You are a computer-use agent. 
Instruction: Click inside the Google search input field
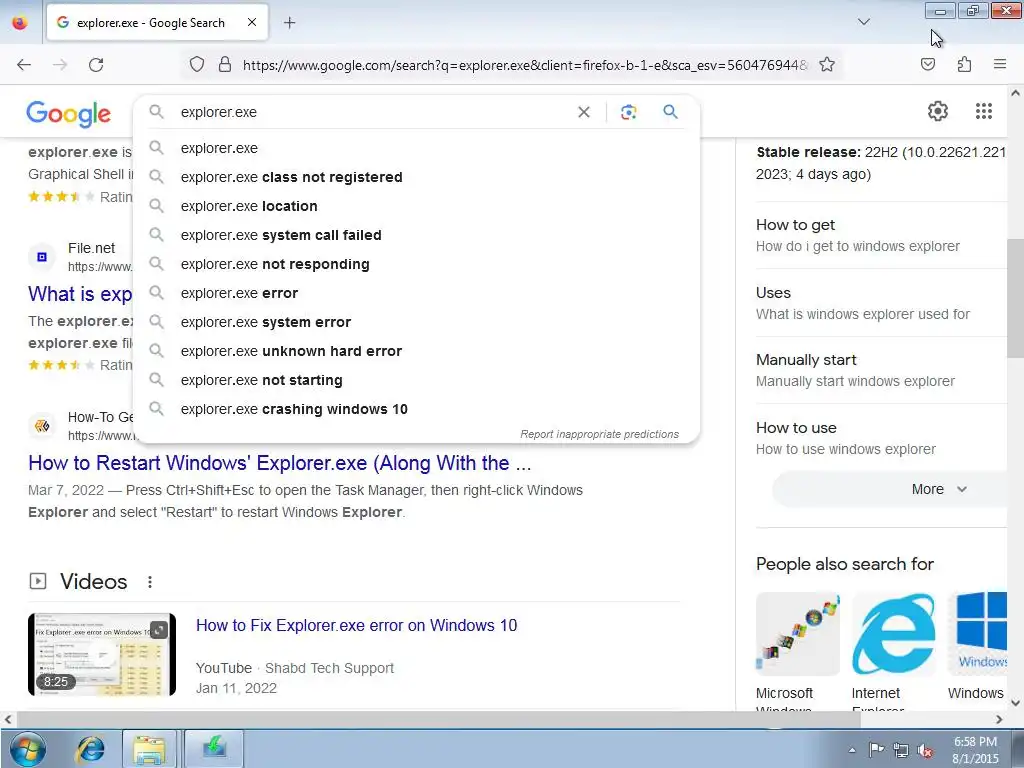click(372, 112)
